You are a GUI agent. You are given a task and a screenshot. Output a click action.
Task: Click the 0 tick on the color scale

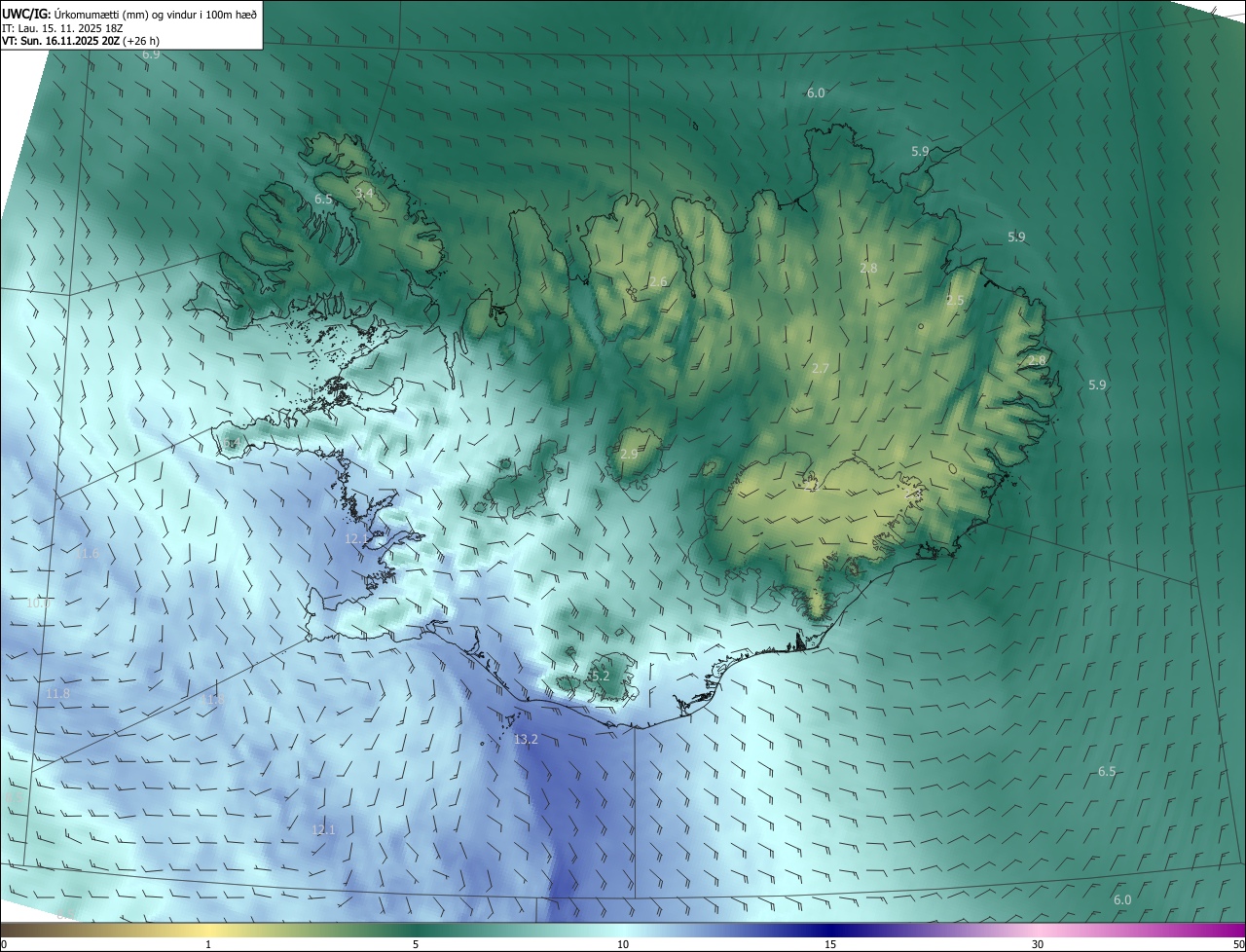pyautogui.click(x=4, y=944)
